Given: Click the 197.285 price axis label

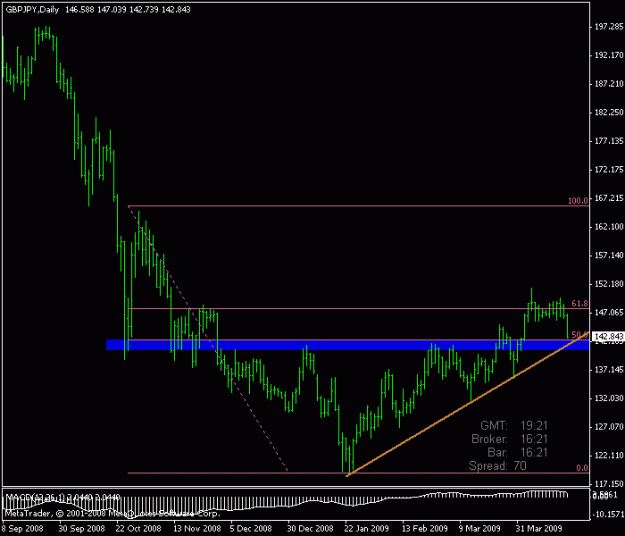Looking at the screenshot, I should [x=609, y=27].
